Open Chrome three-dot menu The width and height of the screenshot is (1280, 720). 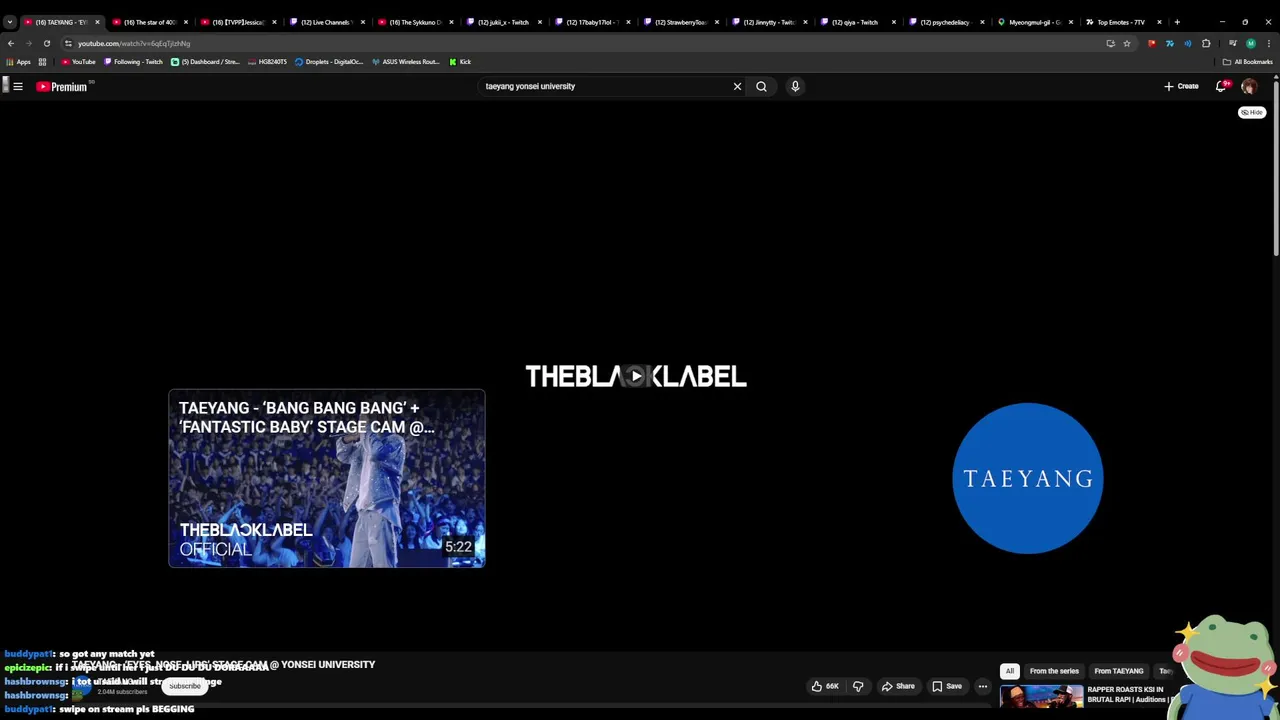click(x=1269, y=43)
